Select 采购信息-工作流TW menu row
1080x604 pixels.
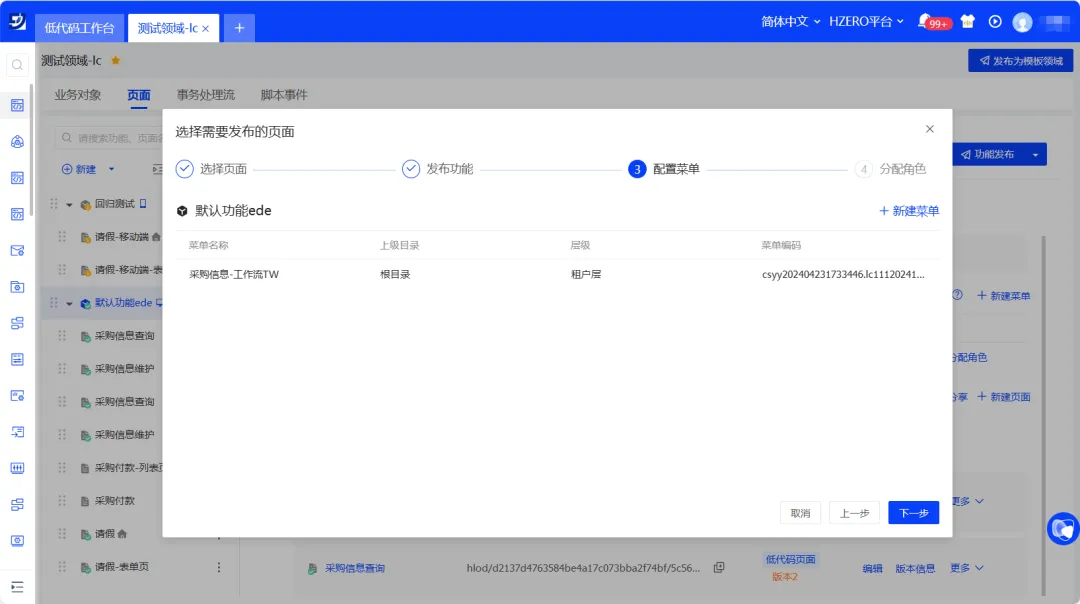click(x=557, y=274)
